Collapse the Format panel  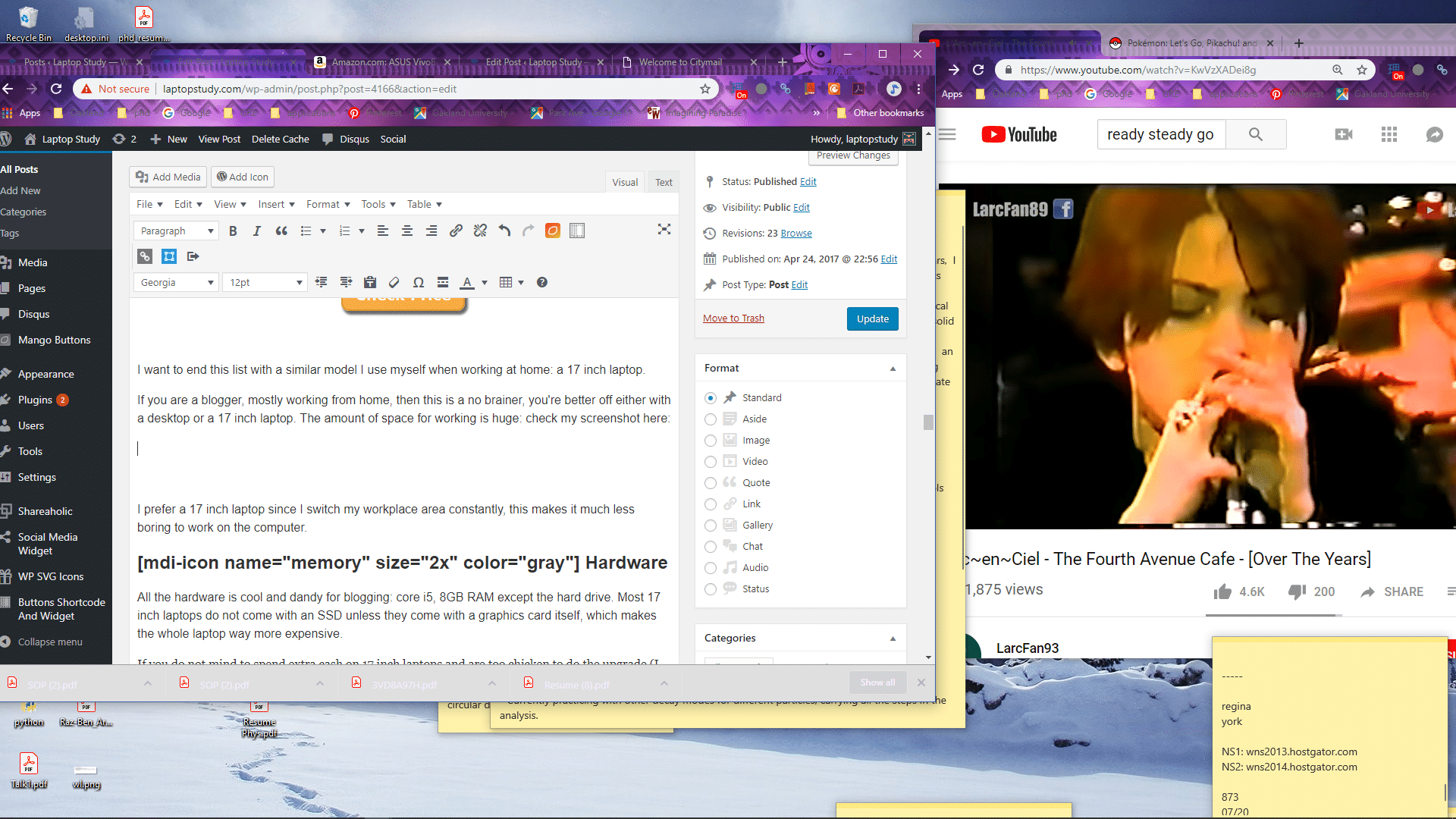pos(893,369)
